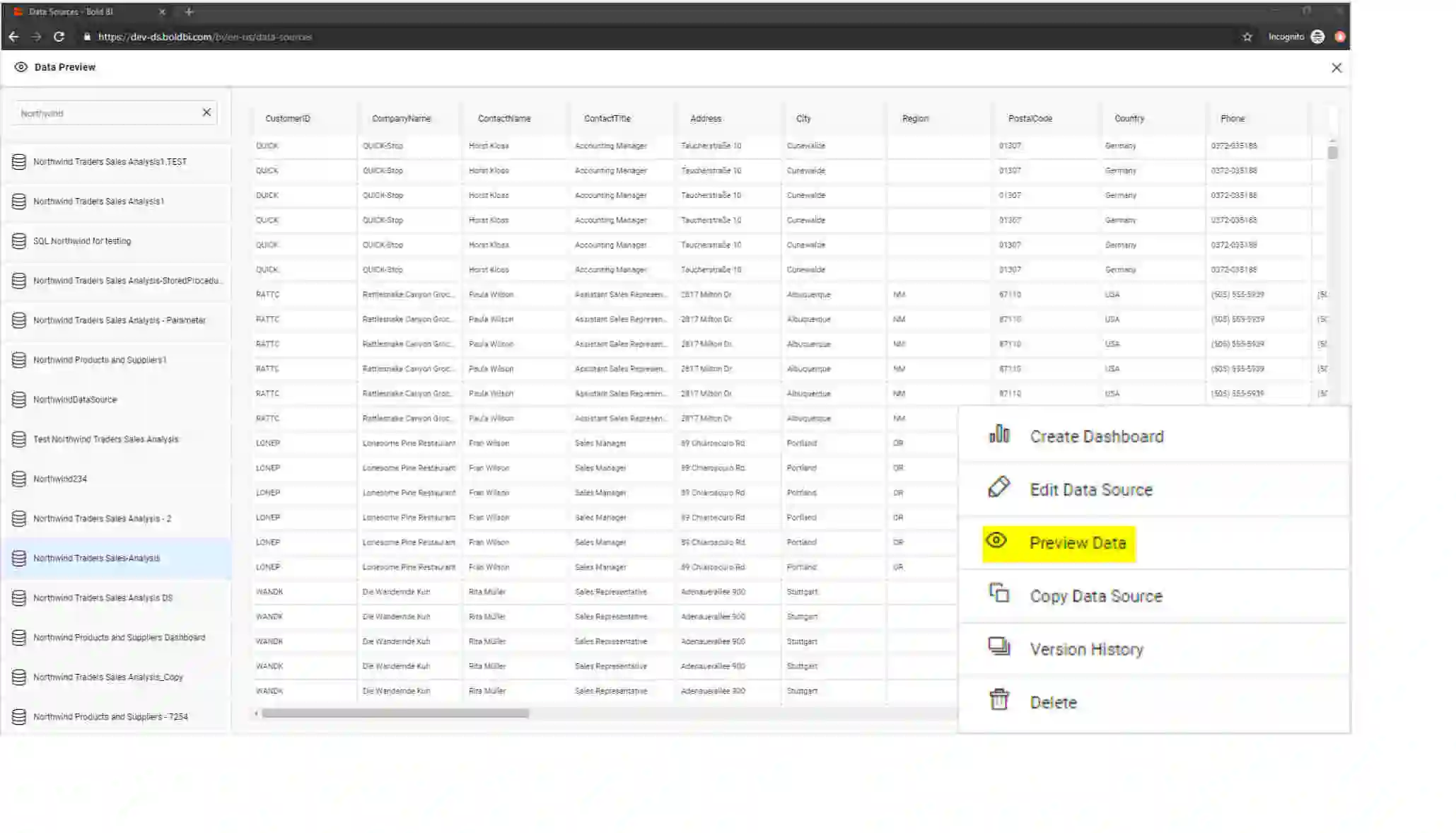
Task: Select Copy Data Source menu entry
Action: [x=1095, y=596]
